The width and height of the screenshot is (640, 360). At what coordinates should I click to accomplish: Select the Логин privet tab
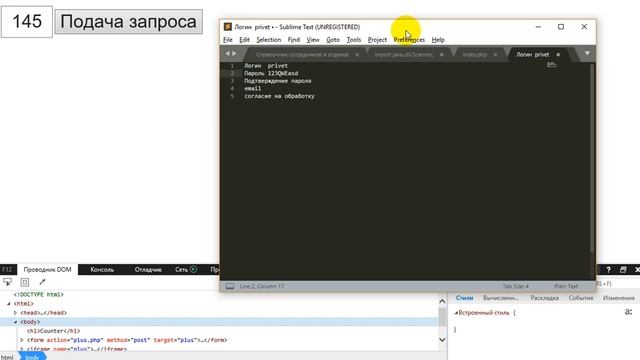click(x=532, y=54)
